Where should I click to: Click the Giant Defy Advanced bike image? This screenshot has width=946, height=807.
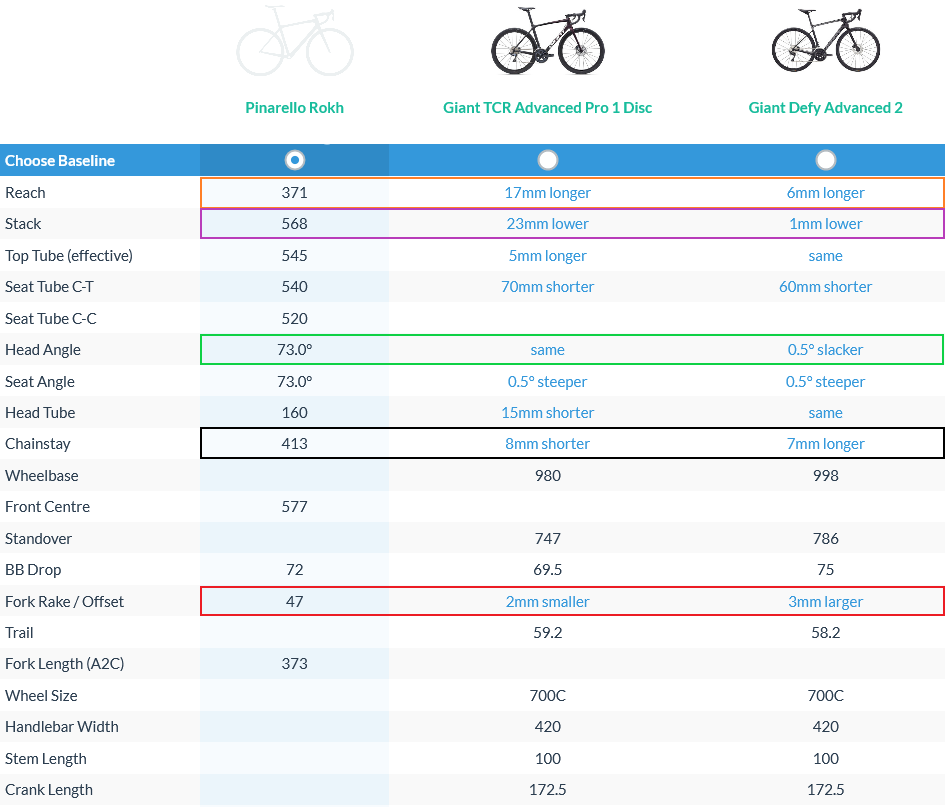[x=825, y=40]
